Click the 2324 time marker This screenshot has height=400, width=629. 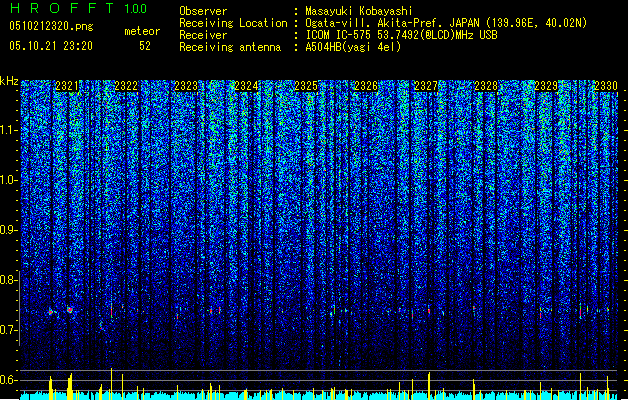coord(246,86)
